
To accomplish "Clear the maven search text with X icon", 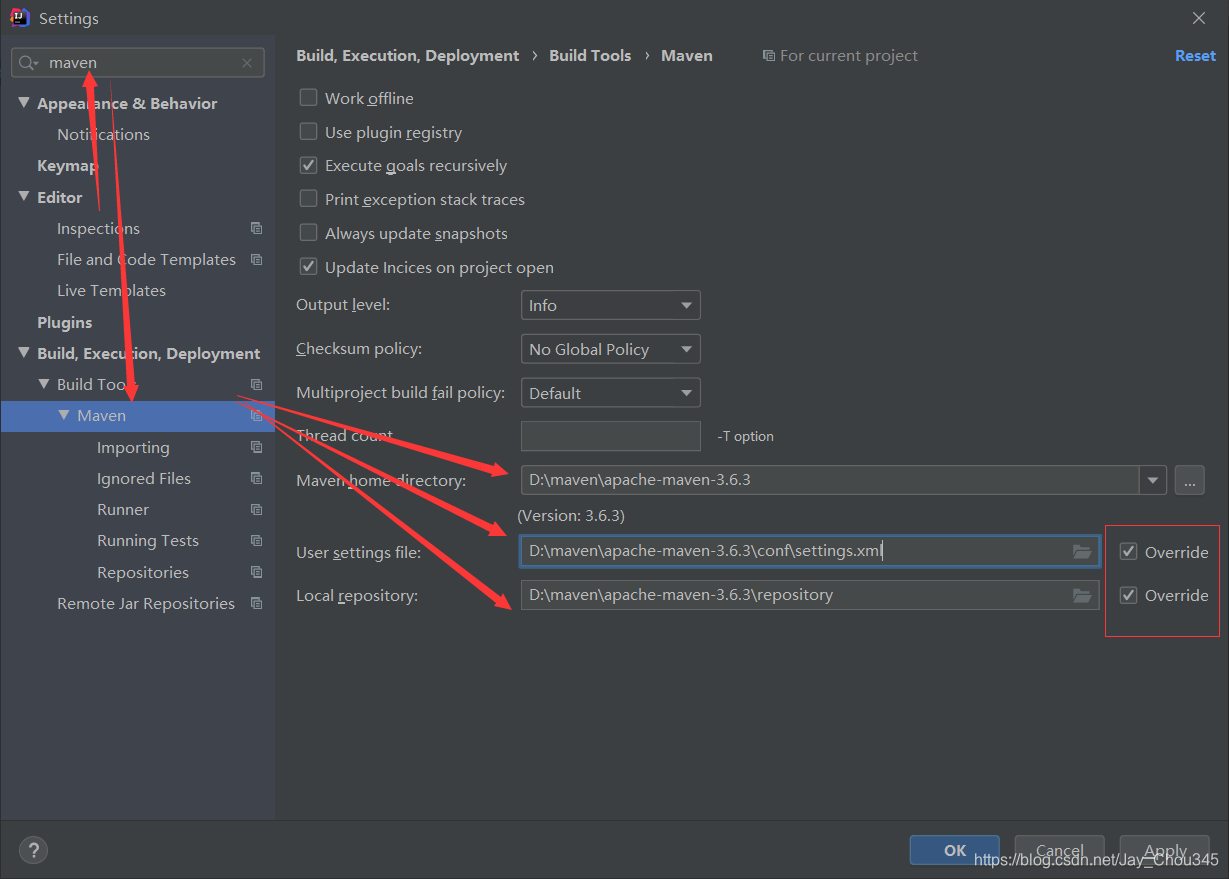I will click(x=247, y=63).
